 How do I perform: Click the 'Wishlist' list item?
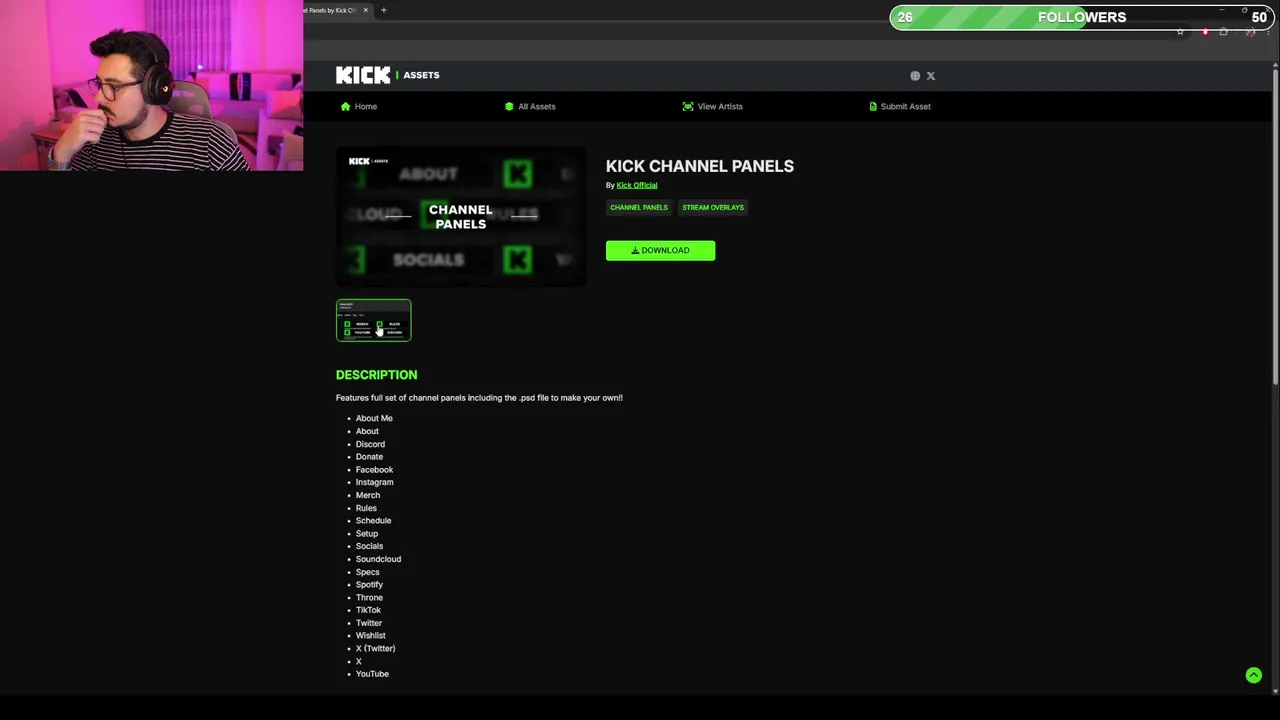click(370, 636)
